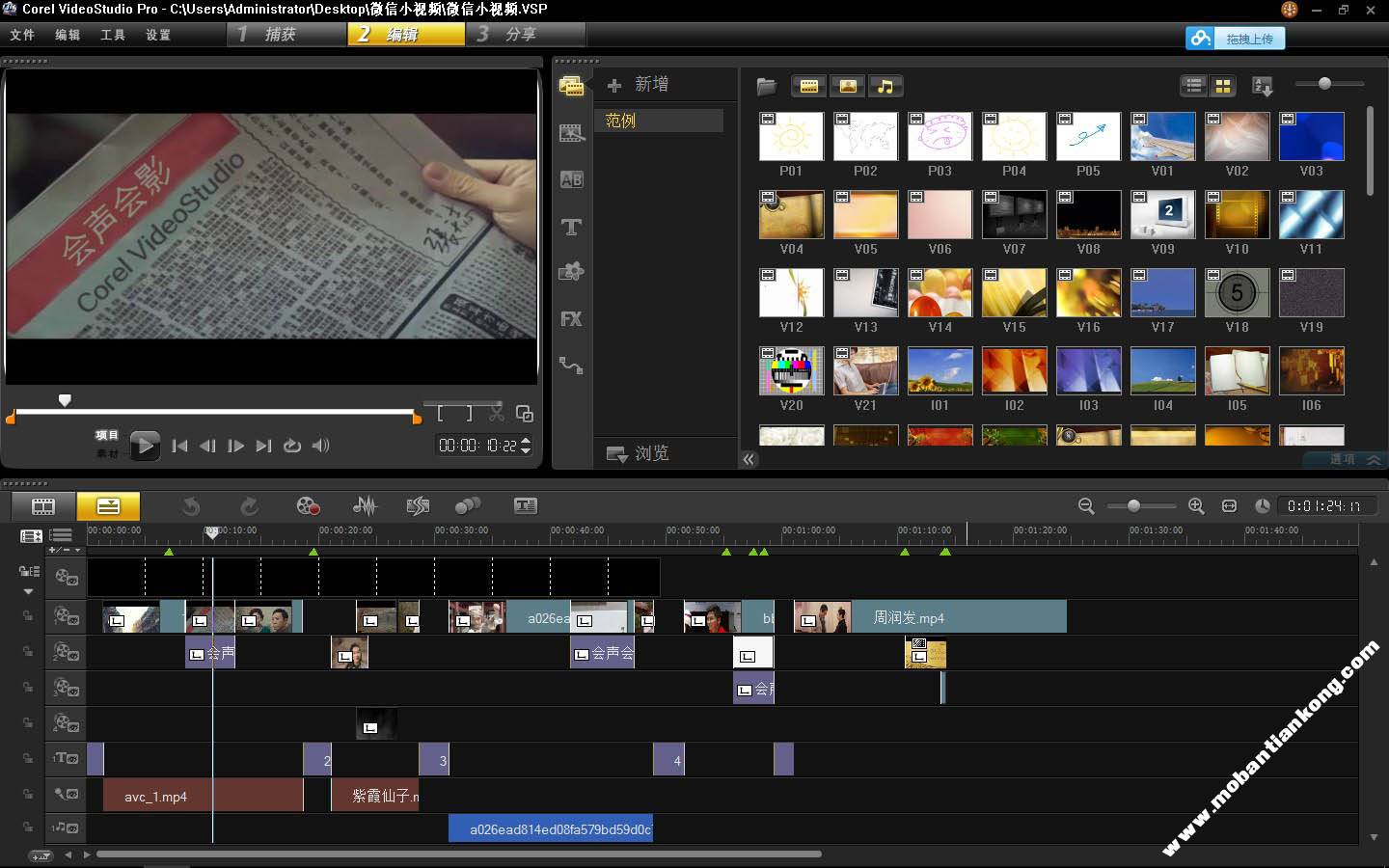Toggle repeat playback
1389x868 pixels.
291,446
